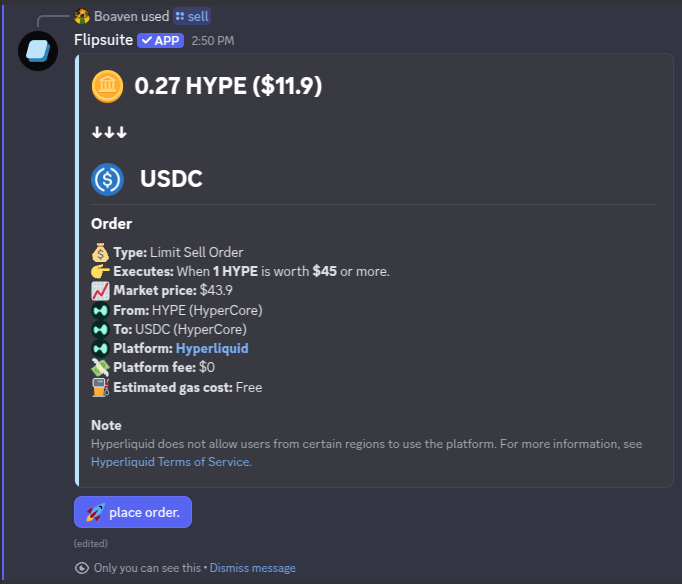Click Boaven's small avatar in the reply line
This screenshot has height=584, width=682.
82,17
